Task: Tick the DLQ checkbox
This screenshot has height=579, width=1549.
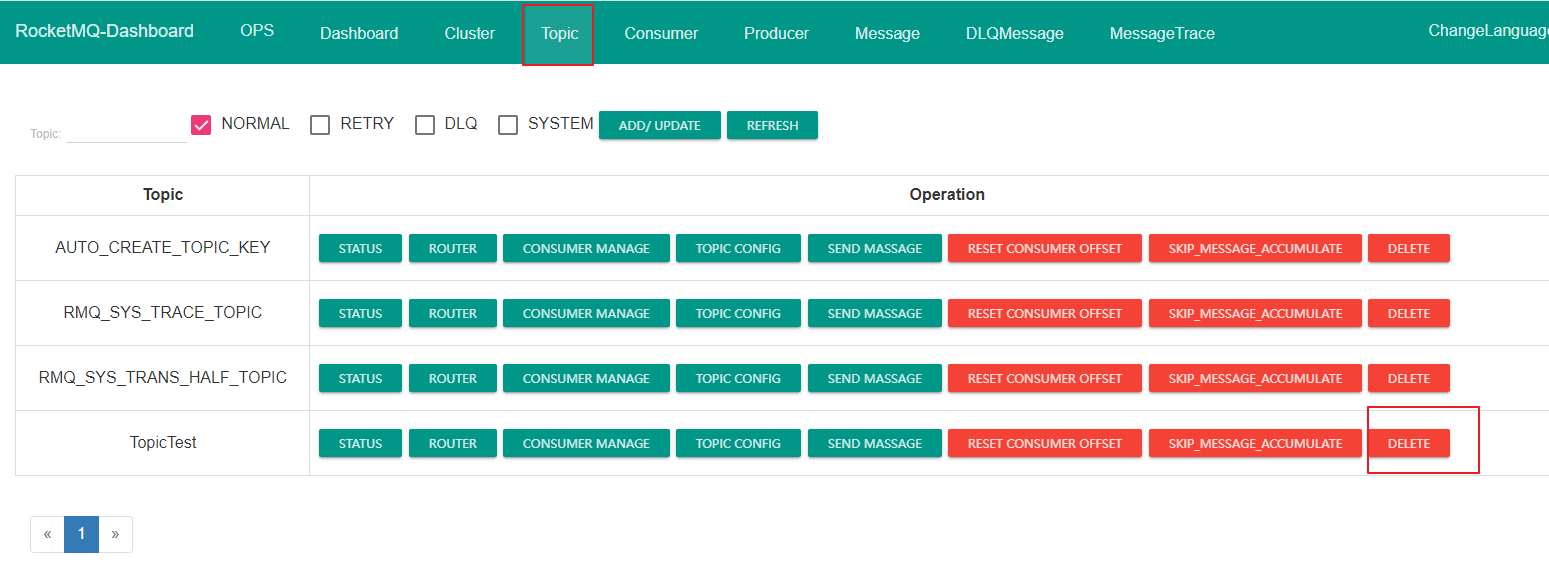Action: (425, 125)
